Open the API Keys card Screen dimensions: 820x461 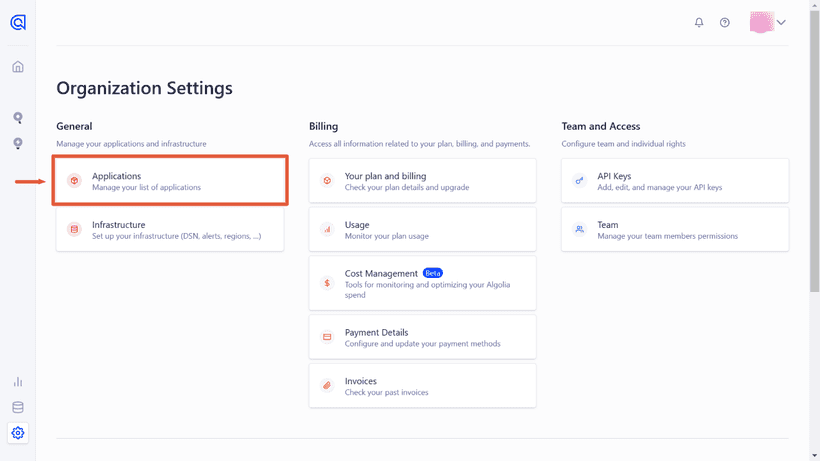tap(675, 180)
